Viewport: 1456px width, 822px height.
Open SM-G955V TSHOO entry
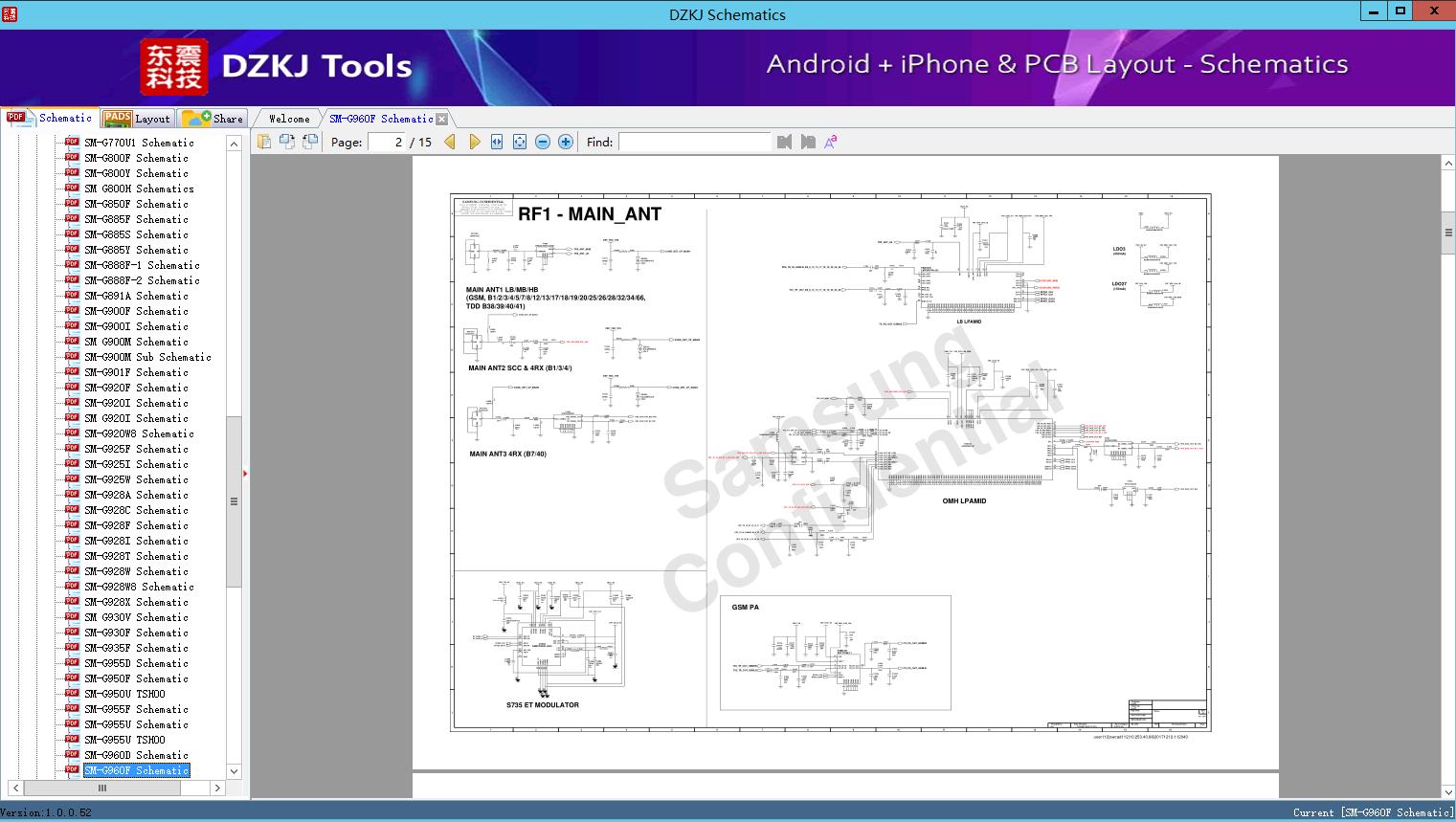pyautogui.click(x=124, y=740)
